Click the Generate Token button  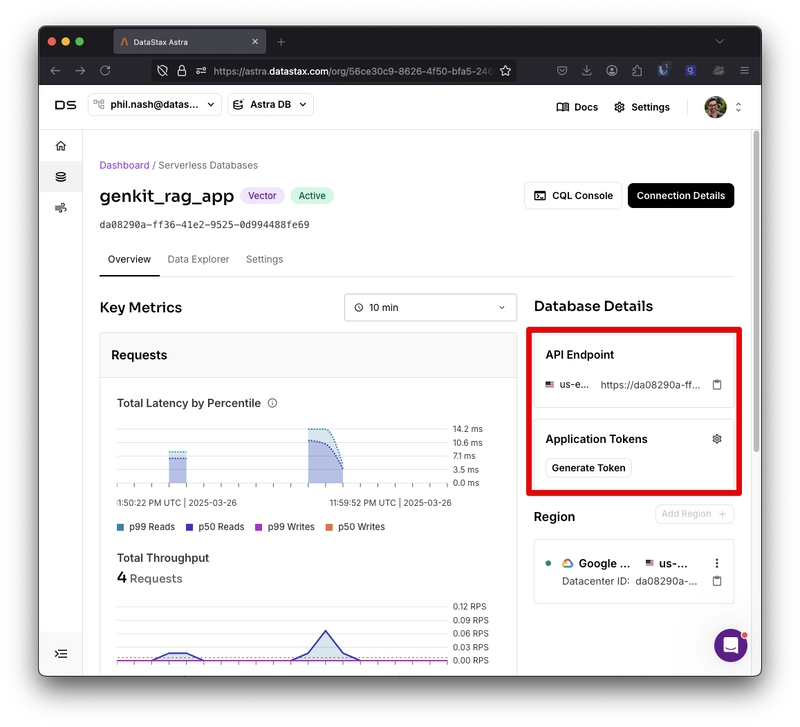588,468
